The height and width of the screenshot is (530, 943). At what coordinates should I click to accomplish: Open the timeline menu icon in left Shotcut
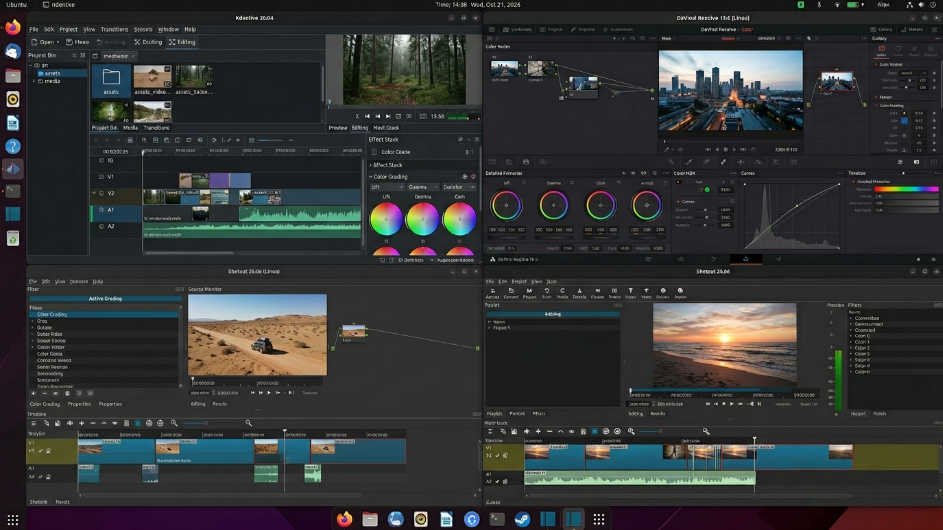34,424
